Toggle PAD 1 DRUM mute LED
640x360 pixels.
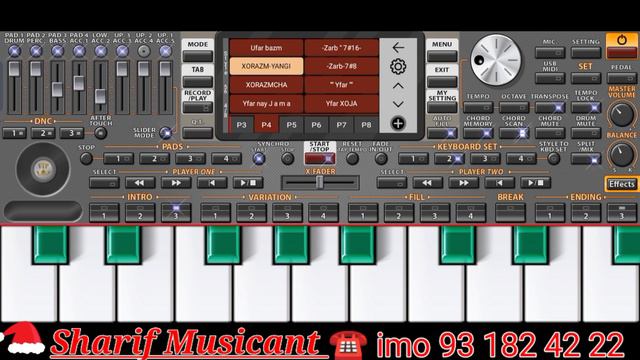[14, 51]
